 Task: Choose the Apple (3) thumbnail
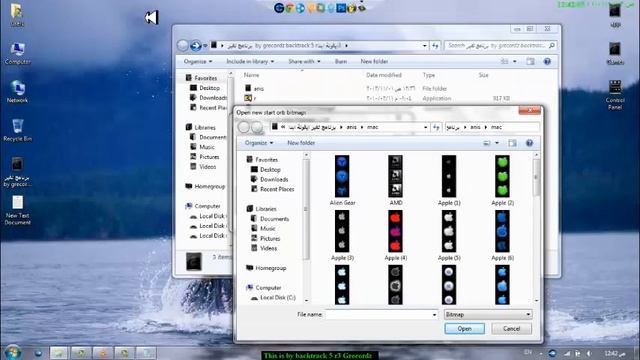click(342, 231)
